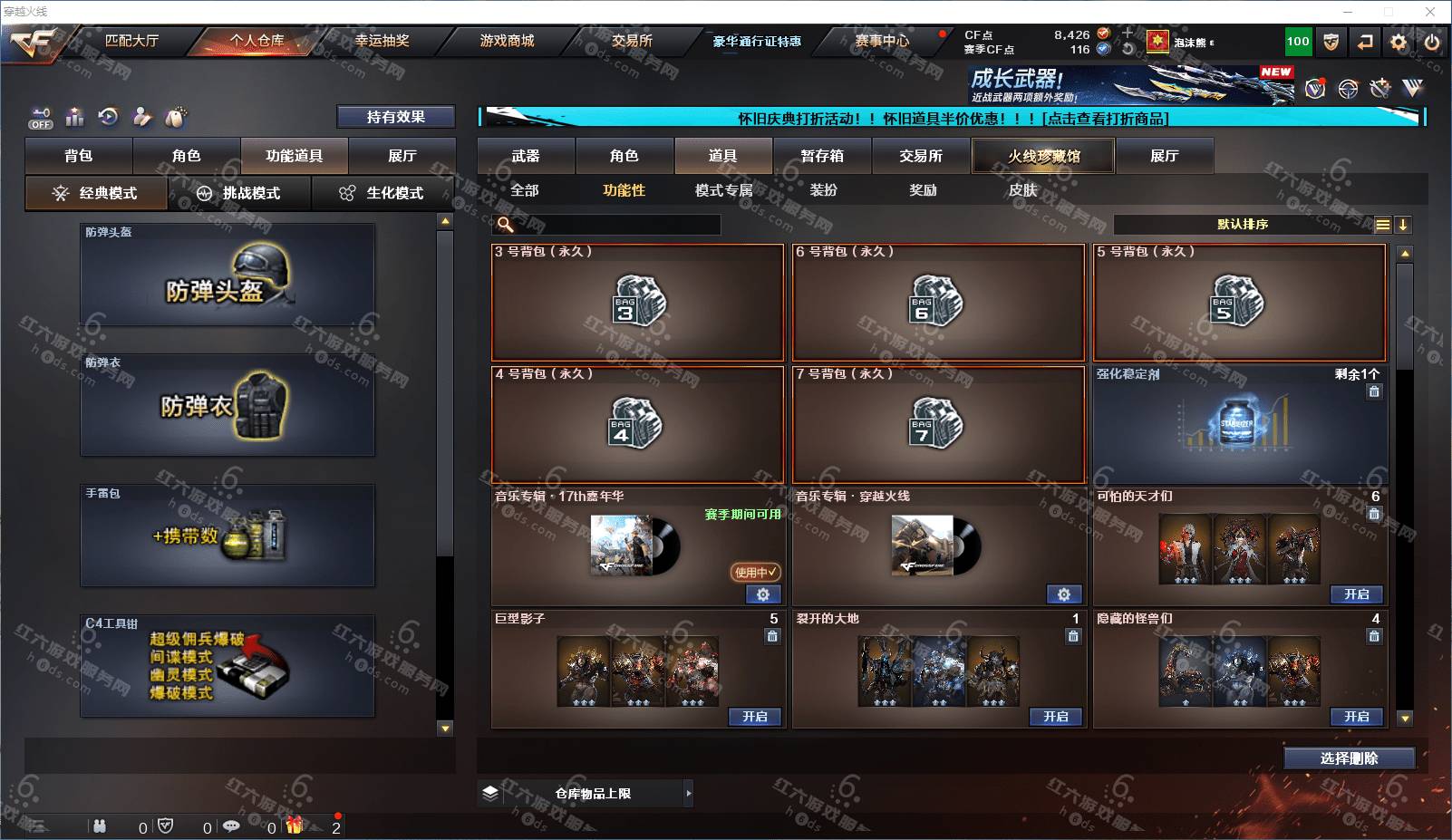The image size is (1452, 840).
Task: Open the 默认排序 sort dropdown
Action: pyautogui.click(x=1243, y=225)
